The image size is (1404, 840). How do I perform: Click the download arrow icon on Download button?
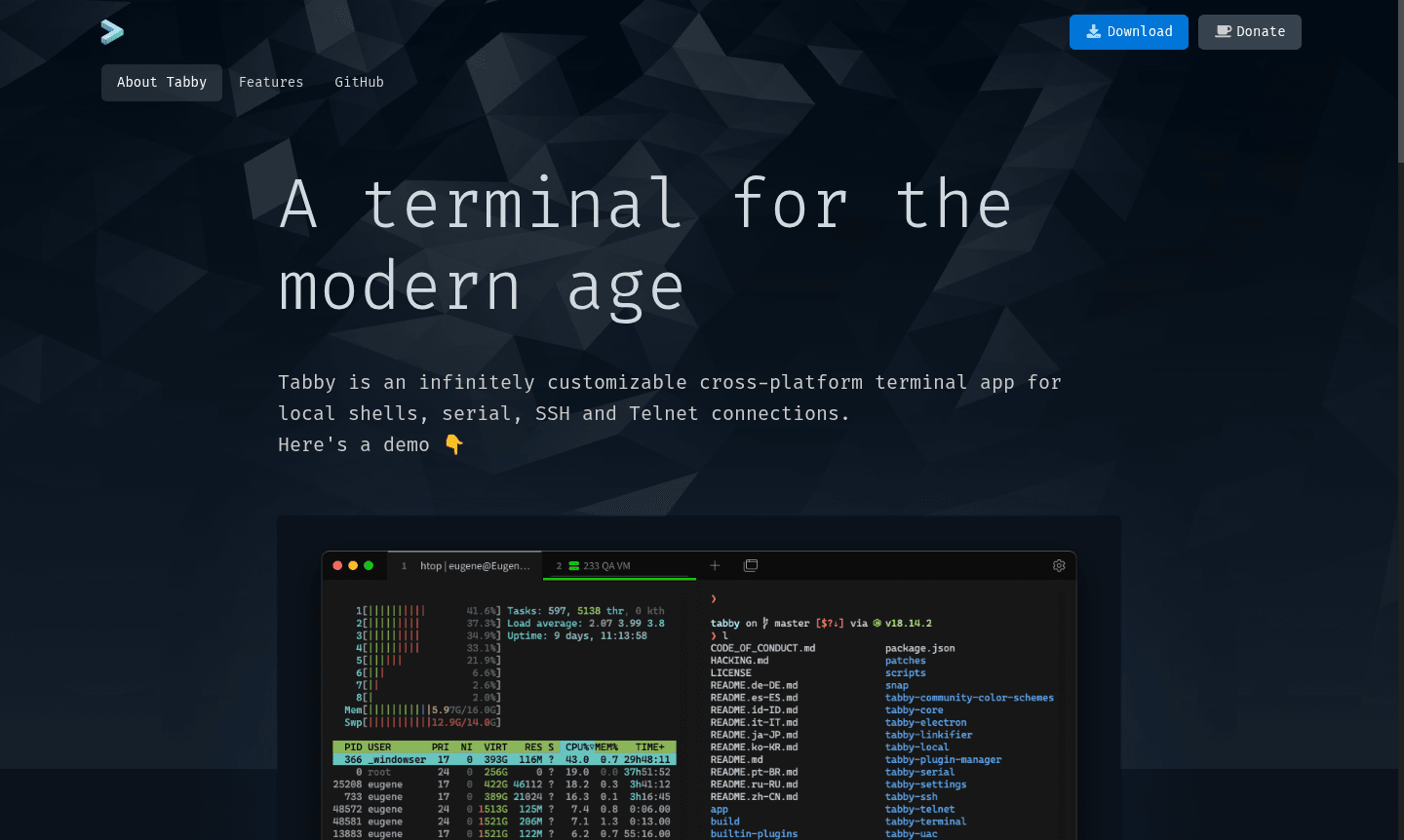tap(1094, 31)
